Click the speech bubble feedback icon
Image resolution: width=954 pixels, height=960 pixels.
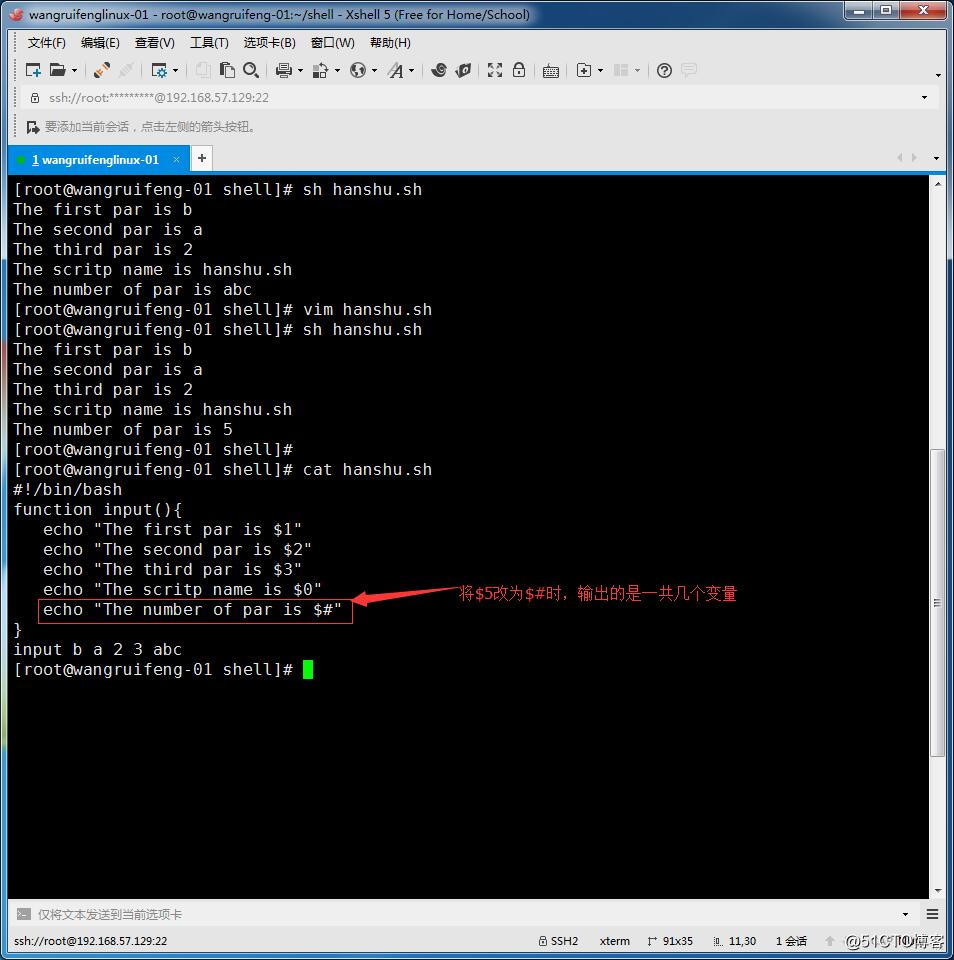coord(689,70)
